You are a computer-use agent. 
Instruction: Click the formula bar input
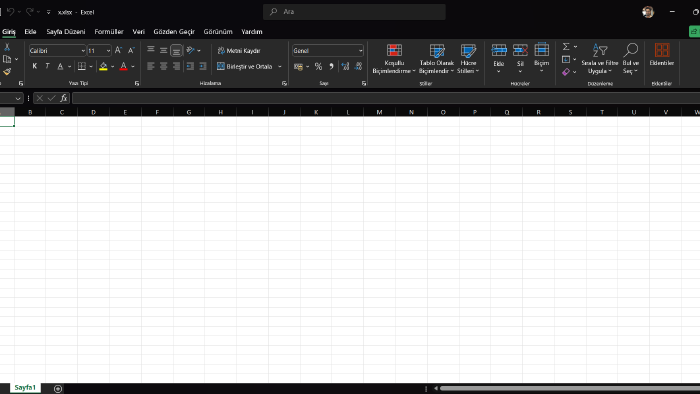point(386,98)
